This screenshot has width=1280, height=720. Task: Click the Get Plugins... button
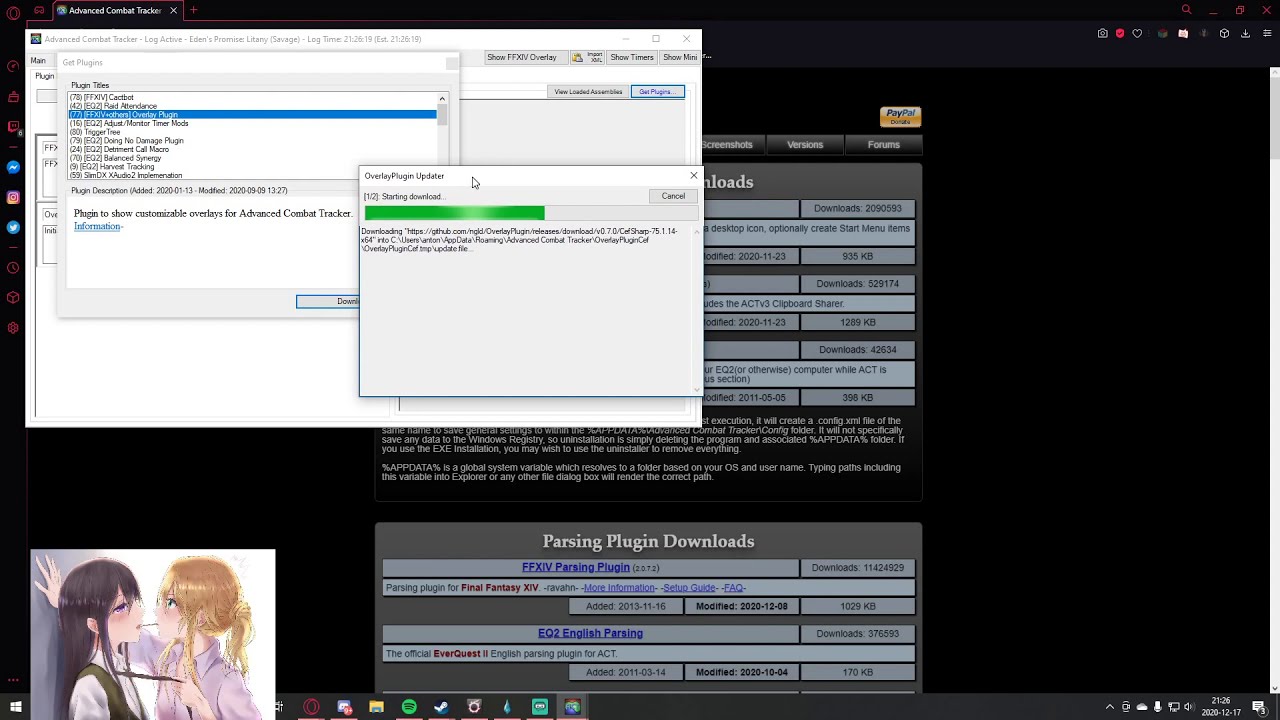click(657, 92)
